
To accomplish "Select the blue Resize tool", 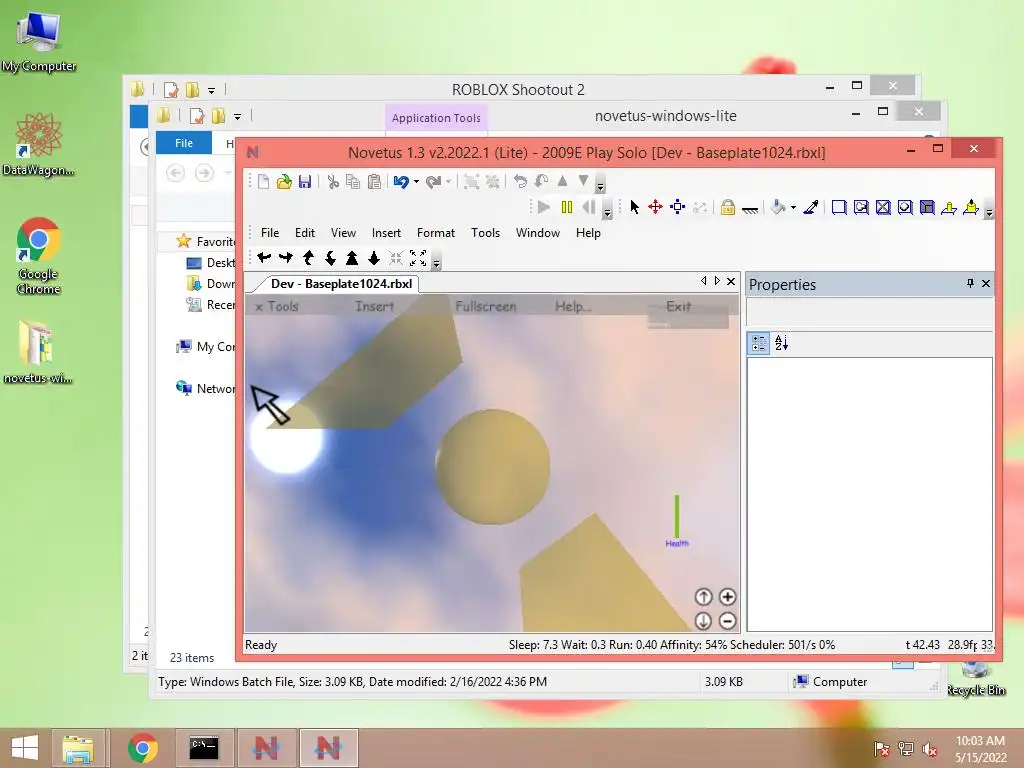I will pos(678,208).
